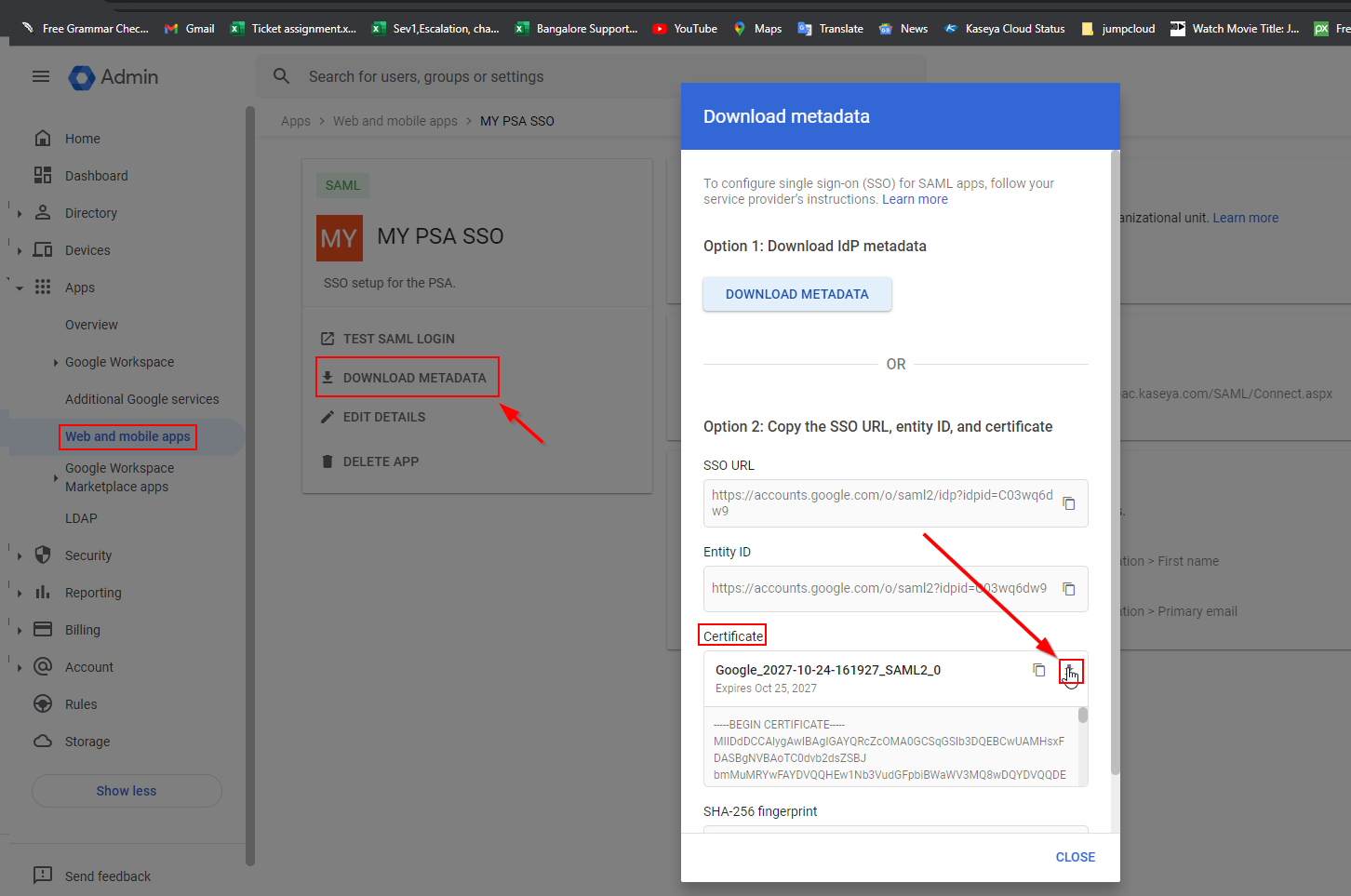Viewport: 1351px width, 896px height.
Task: Expand the Directory section arrow
Action: [20, 213]
